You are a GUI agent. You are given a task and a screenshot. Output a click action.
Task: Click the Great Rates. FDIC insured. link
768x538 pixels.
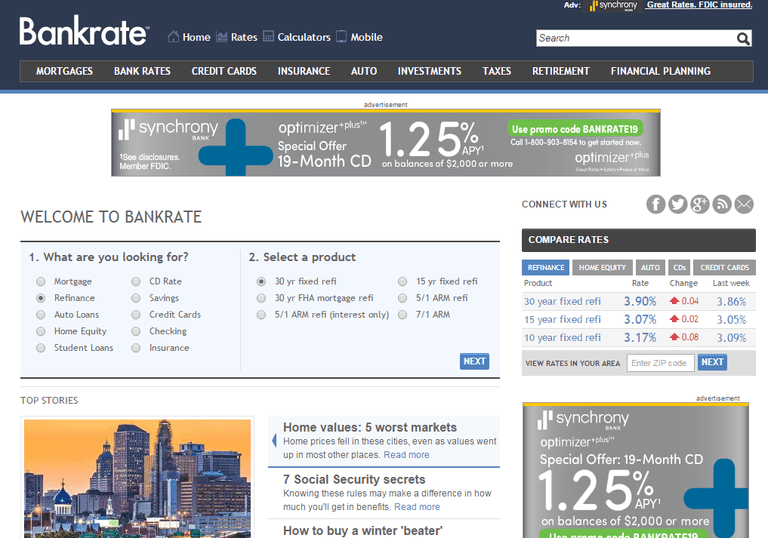pyautogui.click(x=699, y=5)
